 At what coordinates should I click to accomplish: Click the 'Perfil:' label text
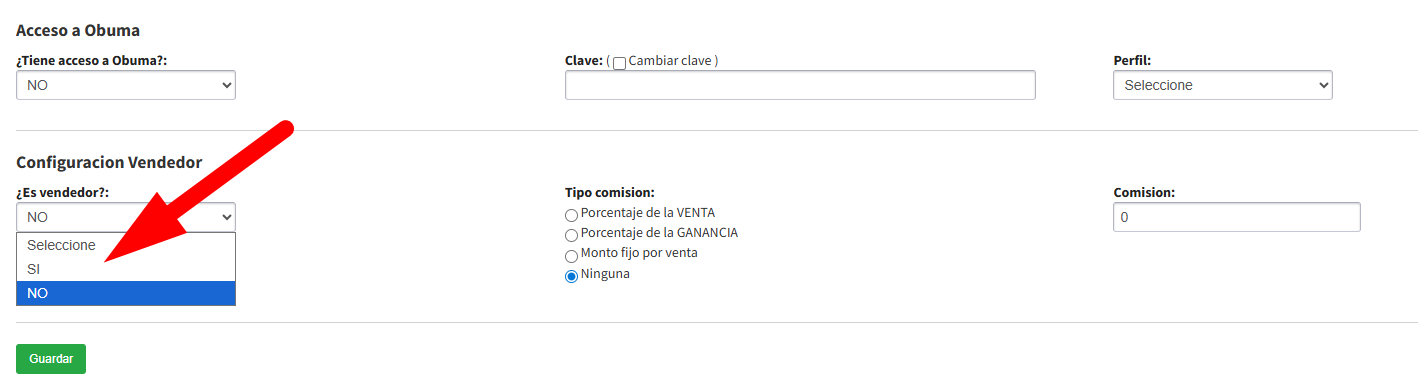point(1132,60)
